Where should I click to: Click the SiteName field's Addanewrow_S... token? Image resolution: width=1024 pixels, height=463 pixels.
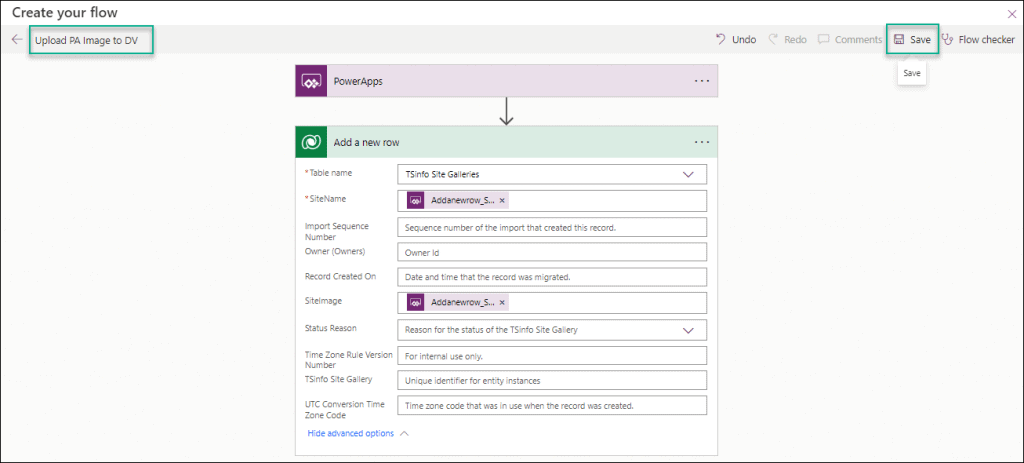coord(457,201)
